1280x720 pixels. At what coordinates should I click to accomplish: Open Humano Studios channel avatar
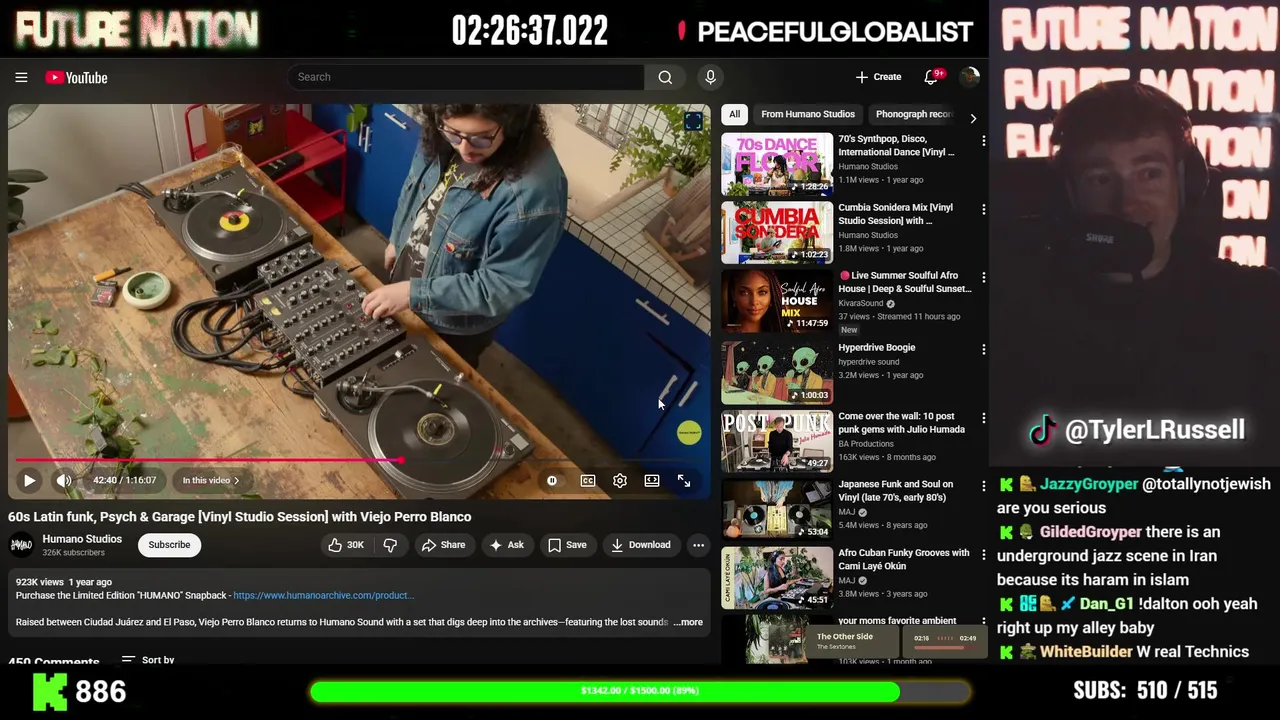click(x=21, y=545)
